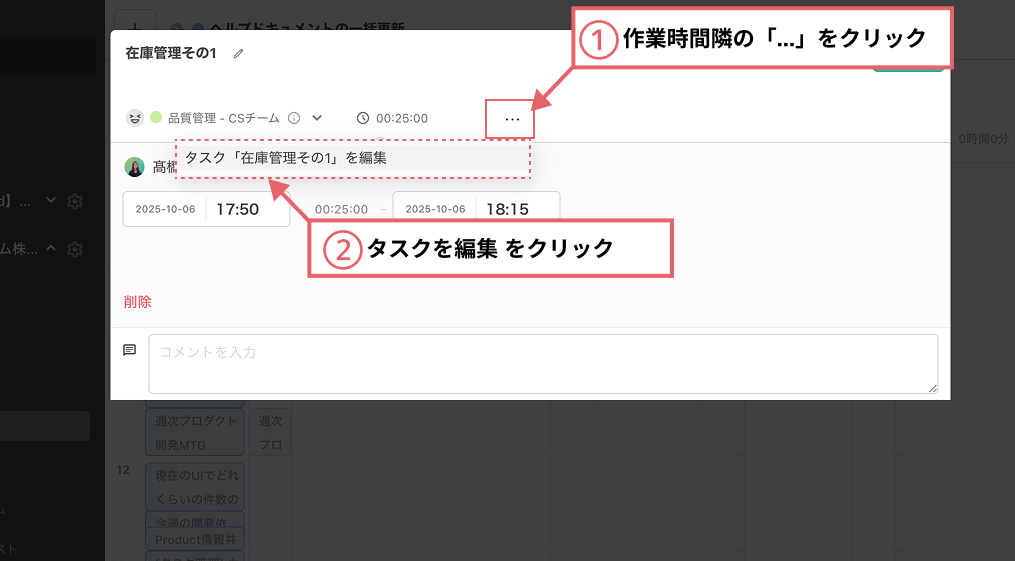Click the pencil icon beside 在庫管理その1
Image resolution: width=1015 pixels, height=561 pixels.
239,54
